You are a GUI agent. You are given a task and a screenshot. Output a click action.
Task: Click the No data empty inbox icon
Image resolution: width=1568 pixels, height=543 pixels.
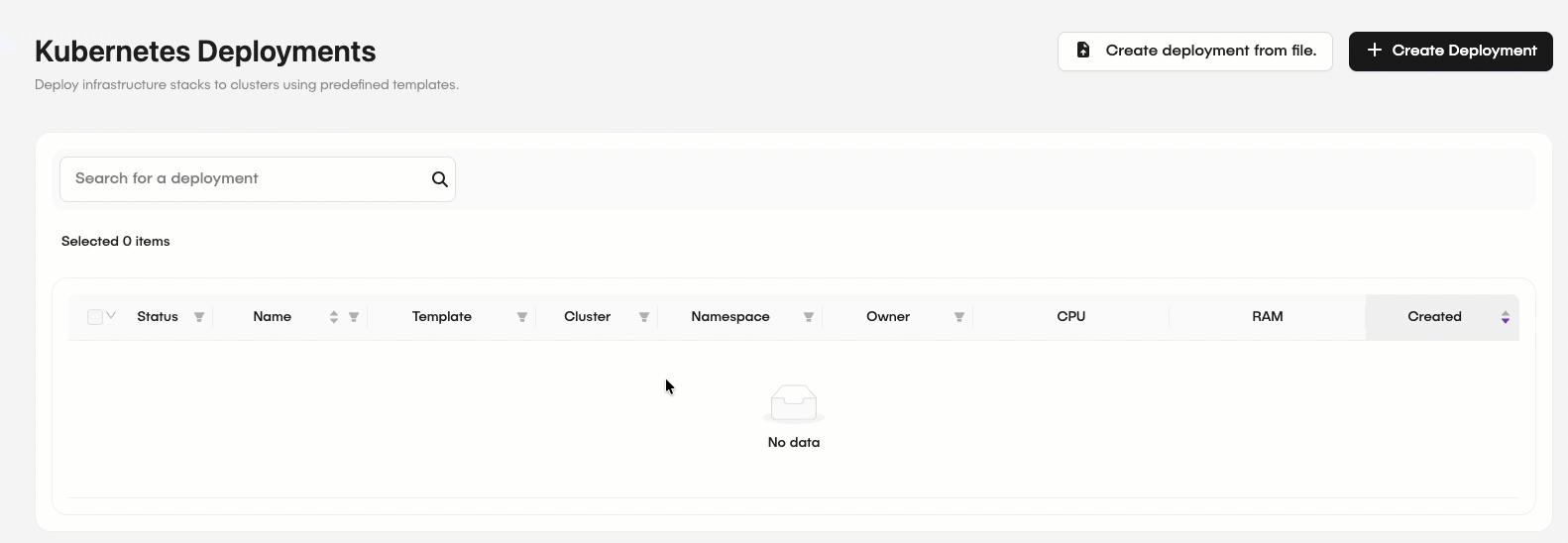(793, 403)
